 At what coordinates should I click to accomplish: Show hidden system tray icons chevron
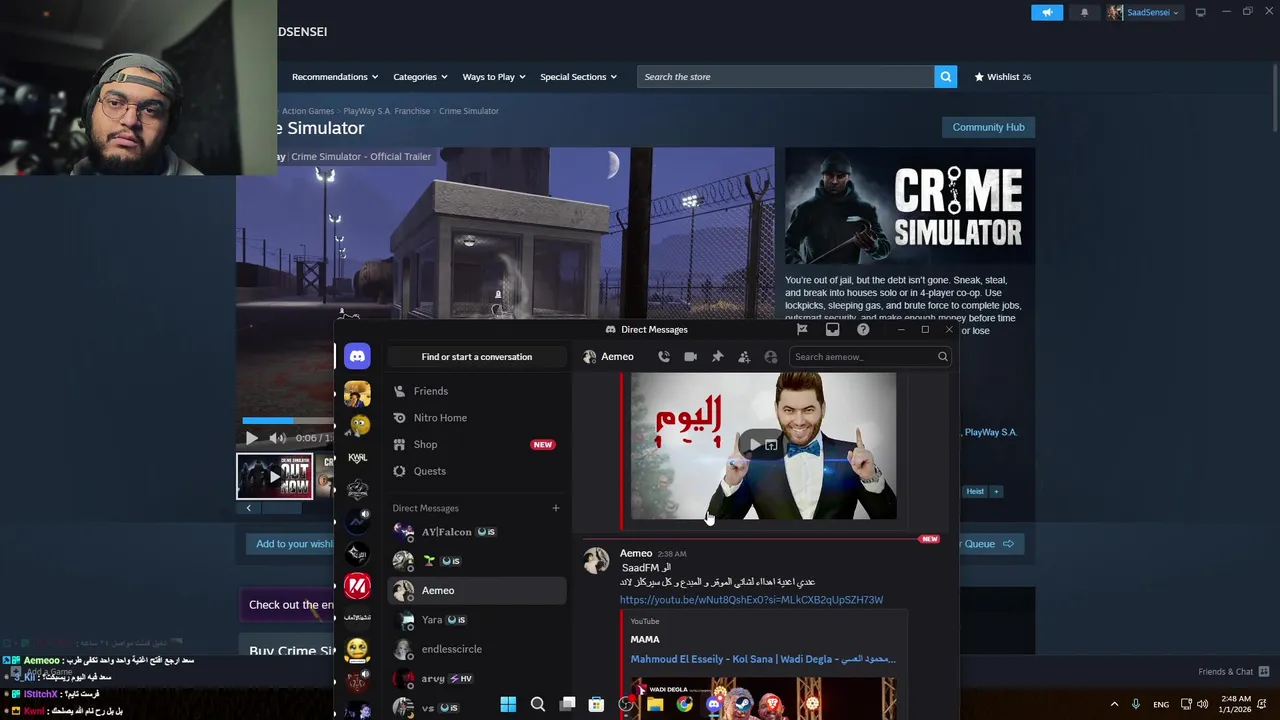click(1114, 704)
